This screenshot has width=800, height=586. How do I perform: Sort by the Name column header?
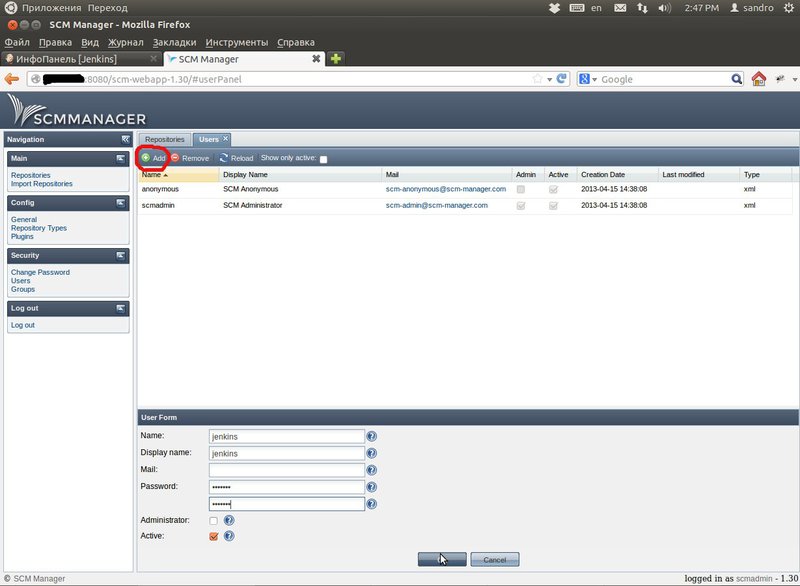178,174
